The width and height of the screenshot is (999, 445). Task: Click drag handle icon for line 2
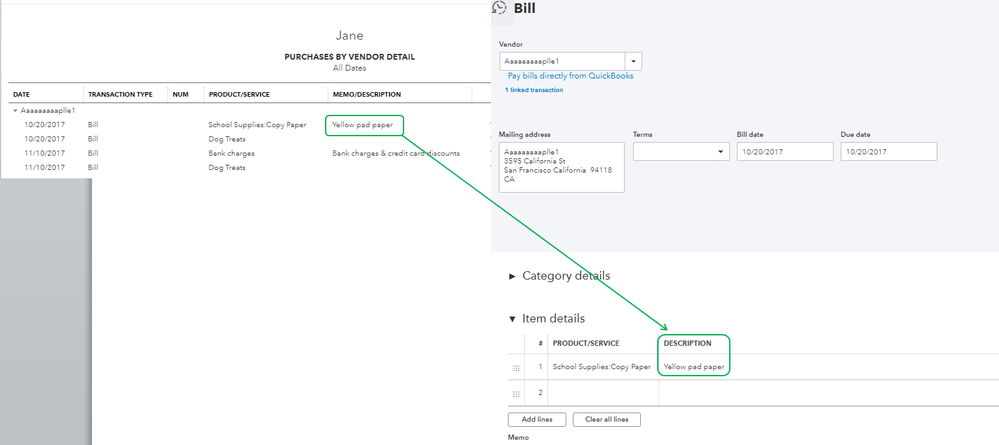(x=517, y=393)
